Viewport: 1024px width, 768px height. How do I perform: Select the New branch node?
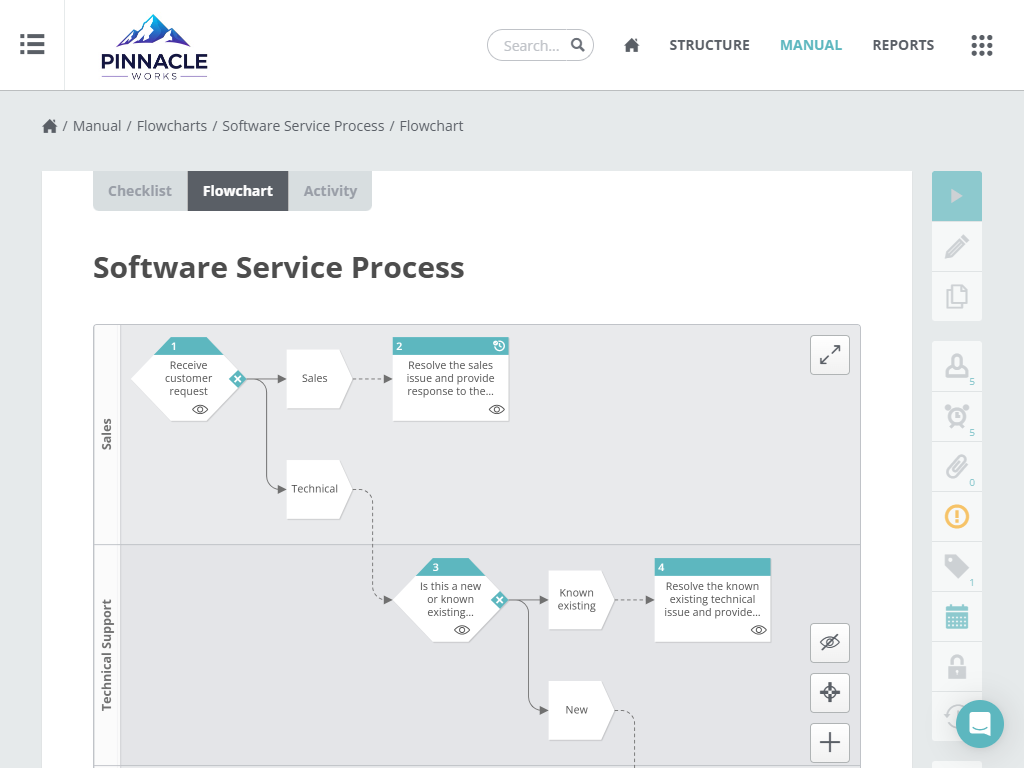coord(581,710)
